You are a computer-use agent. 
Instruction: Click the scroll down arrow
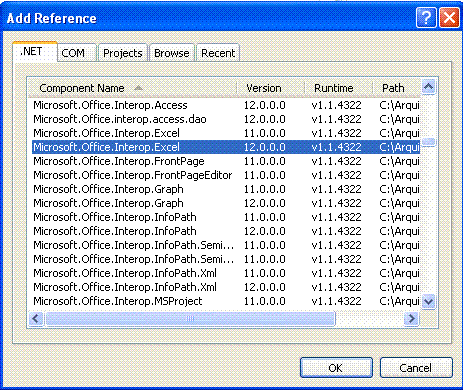(x=428, y=302)
